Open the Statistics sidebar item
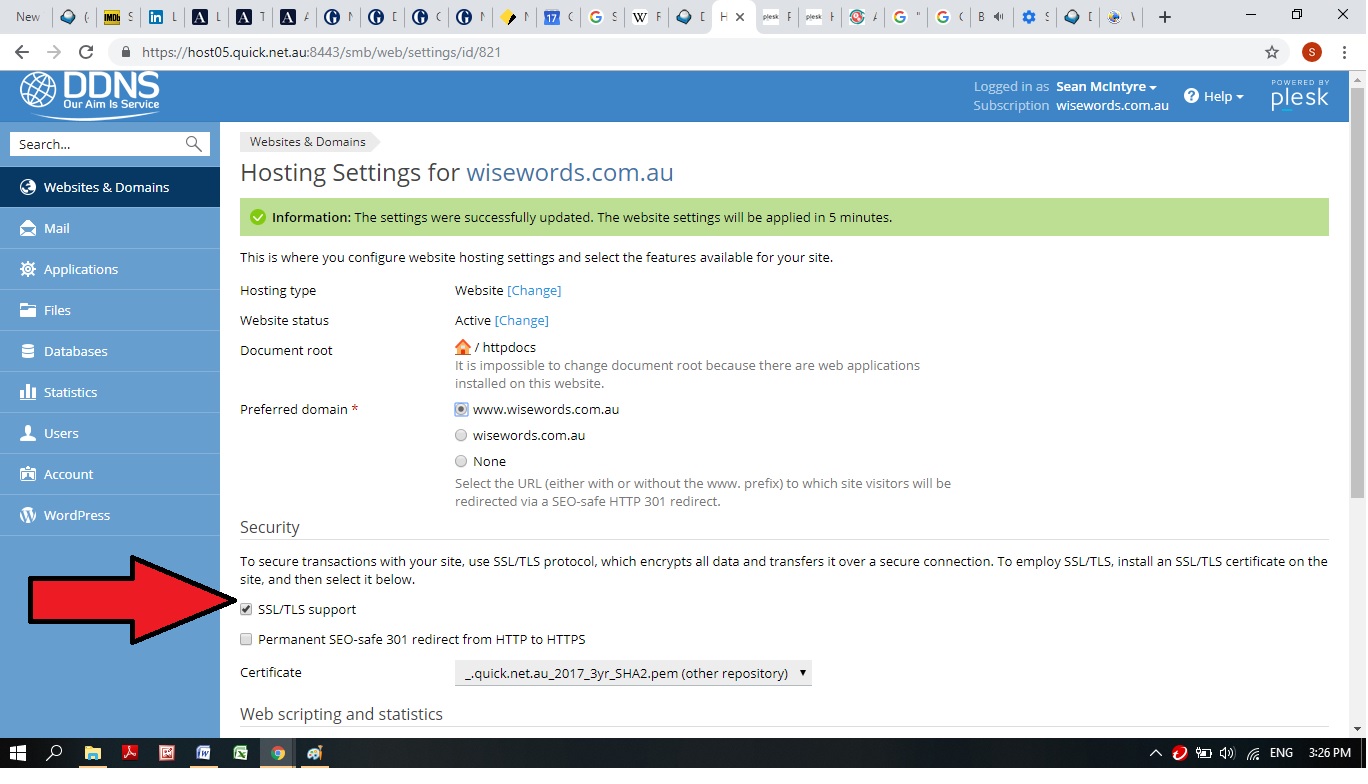Viewport: 1368px width, 784px height. point(110,392)
